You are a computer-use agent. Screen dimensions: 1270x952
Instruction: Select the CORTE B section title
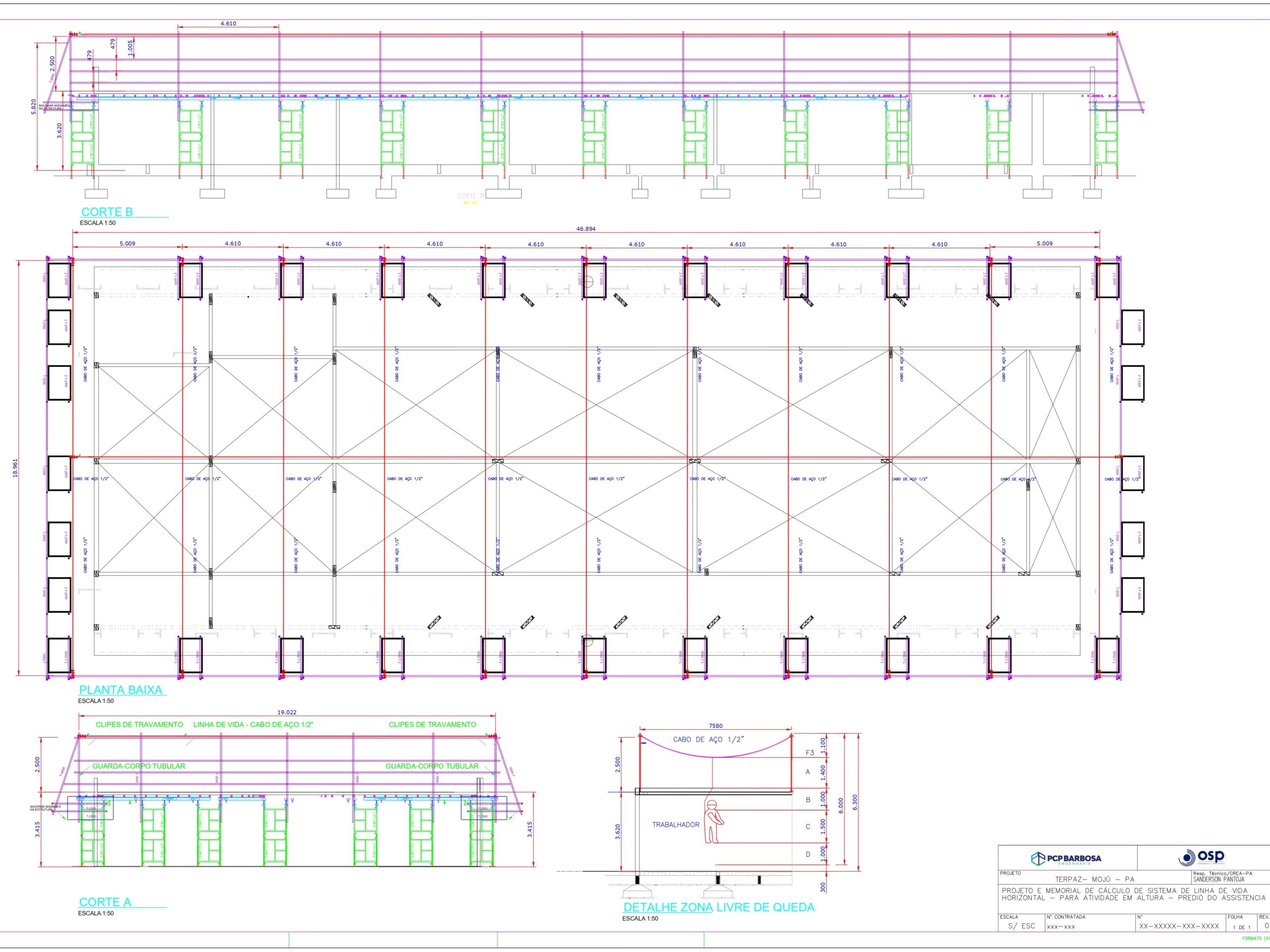107,212
